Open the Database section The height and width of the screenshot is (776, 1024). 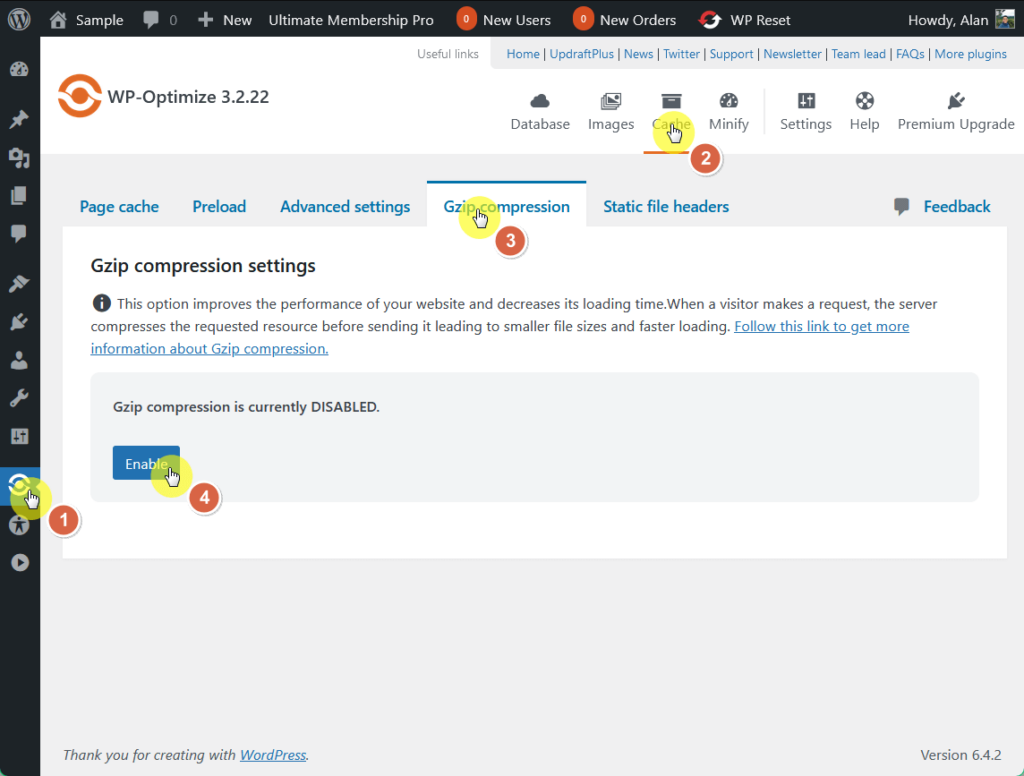[x=540, y=112]
